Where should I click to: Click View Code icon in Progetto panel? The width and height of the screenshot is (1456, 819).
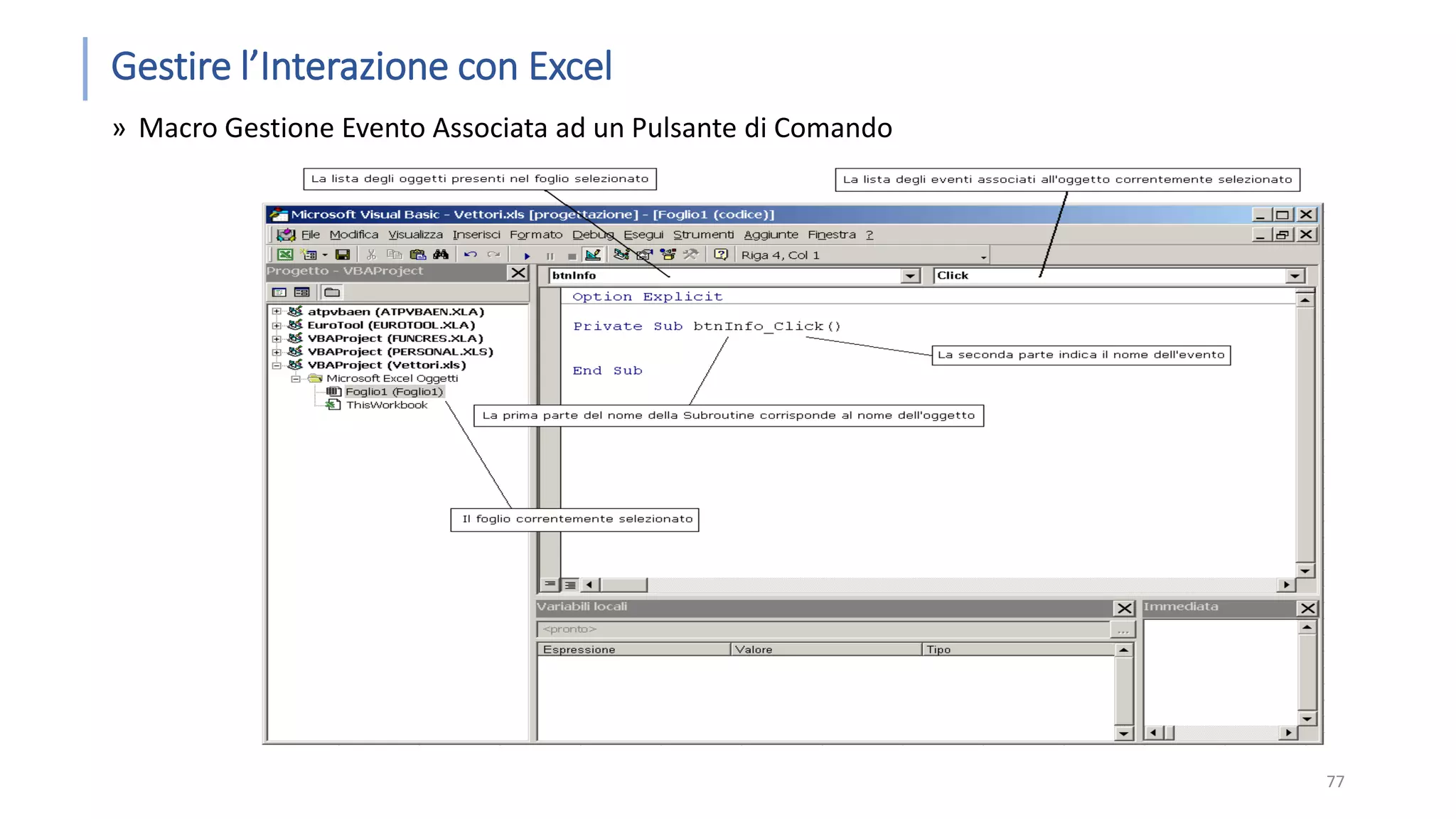[279, 292]
